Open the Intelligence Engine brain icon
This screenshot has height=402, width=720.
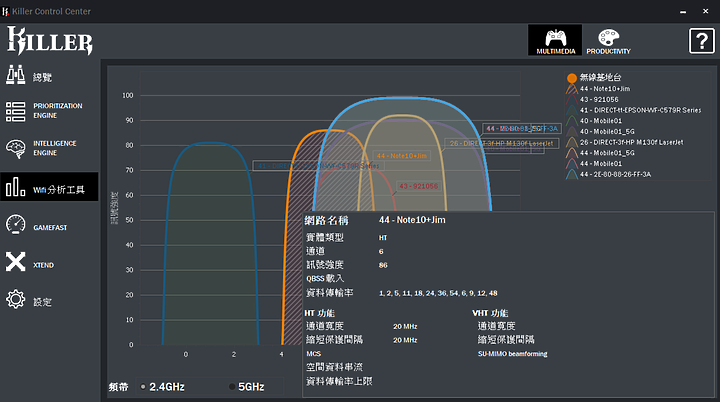point(15,149)
